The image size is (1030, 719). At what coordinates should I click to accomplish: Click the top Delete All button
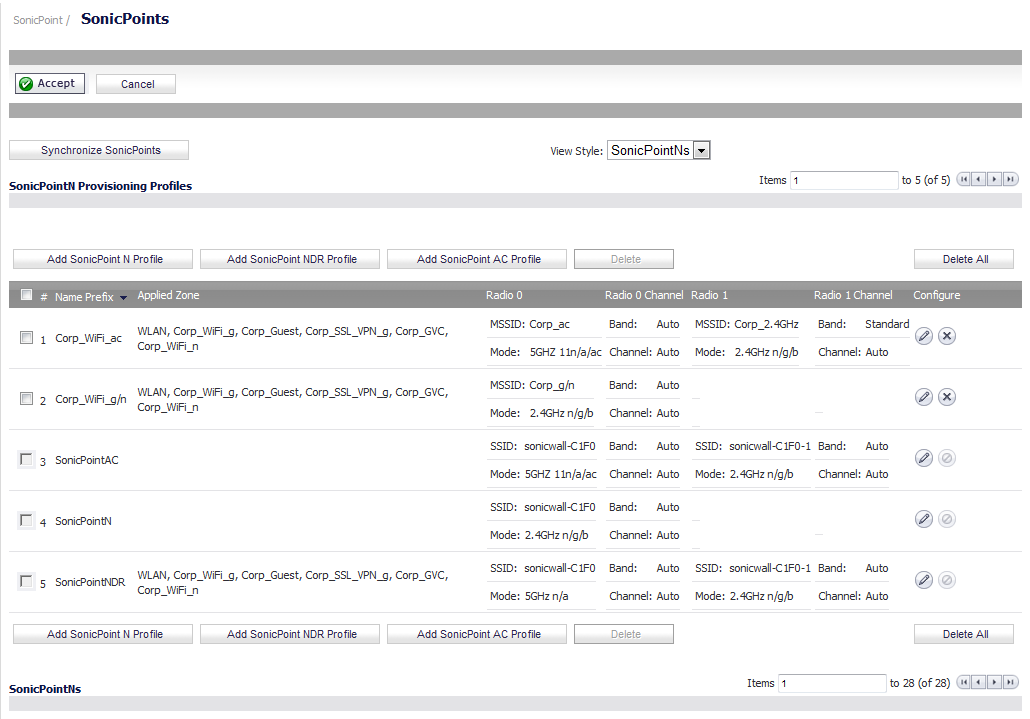(x=964, y=259)
